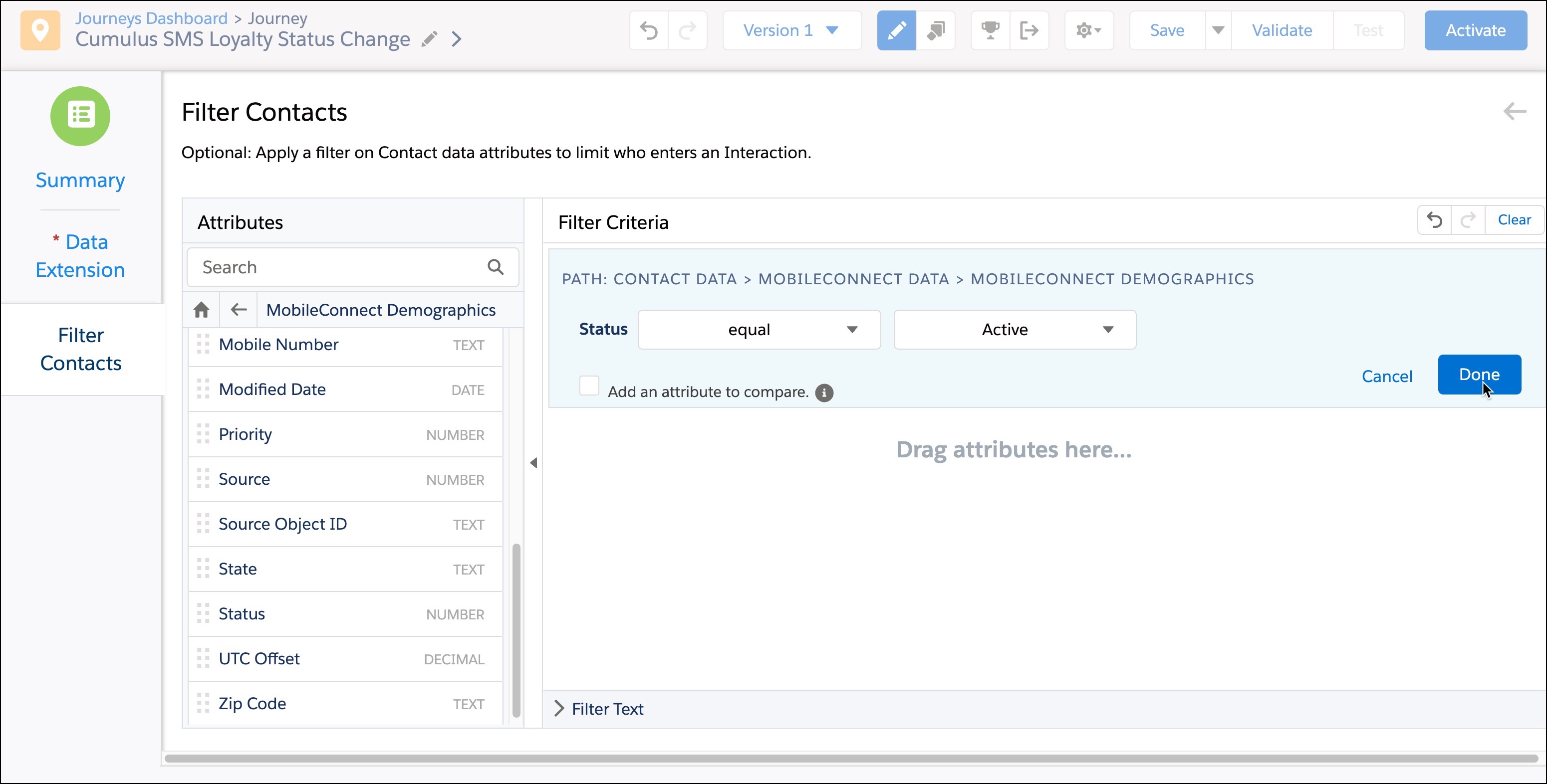Click the undo arrow in top toolbar
The image size is (1547, 784).
point(649,30)
